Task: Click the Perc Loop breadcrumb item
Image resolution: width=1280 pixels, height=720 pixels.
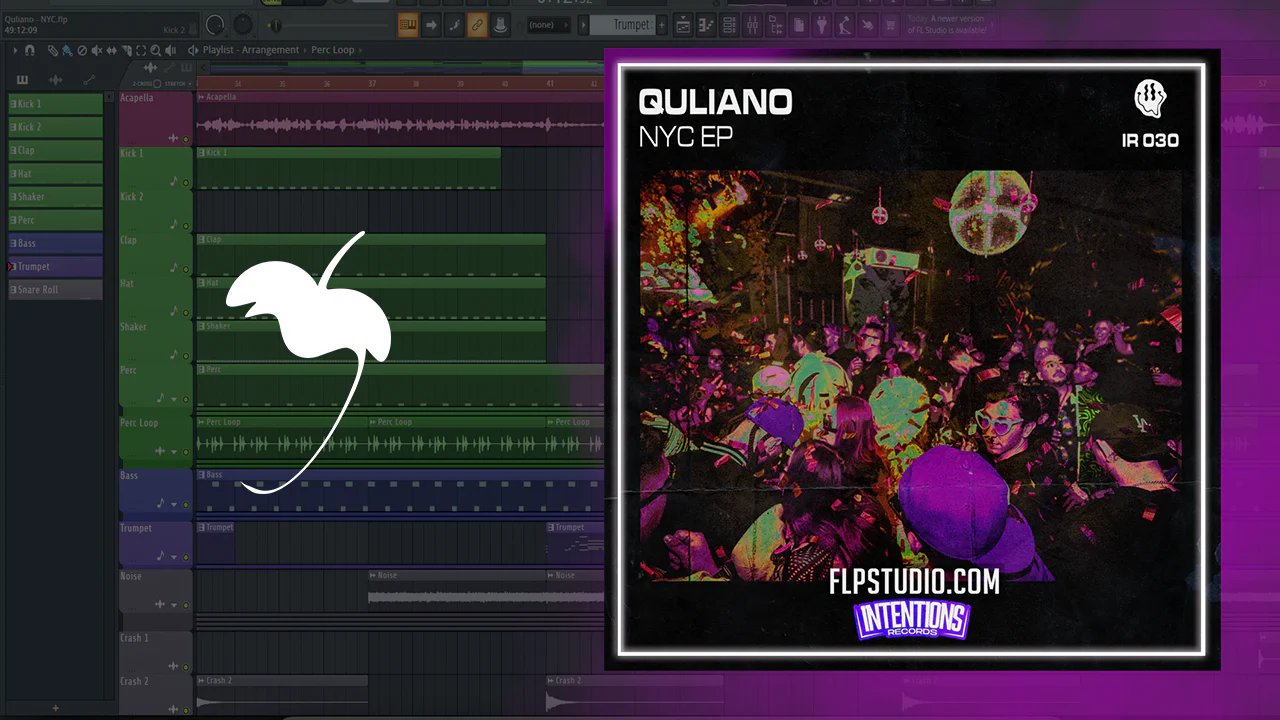Action: 332,50
